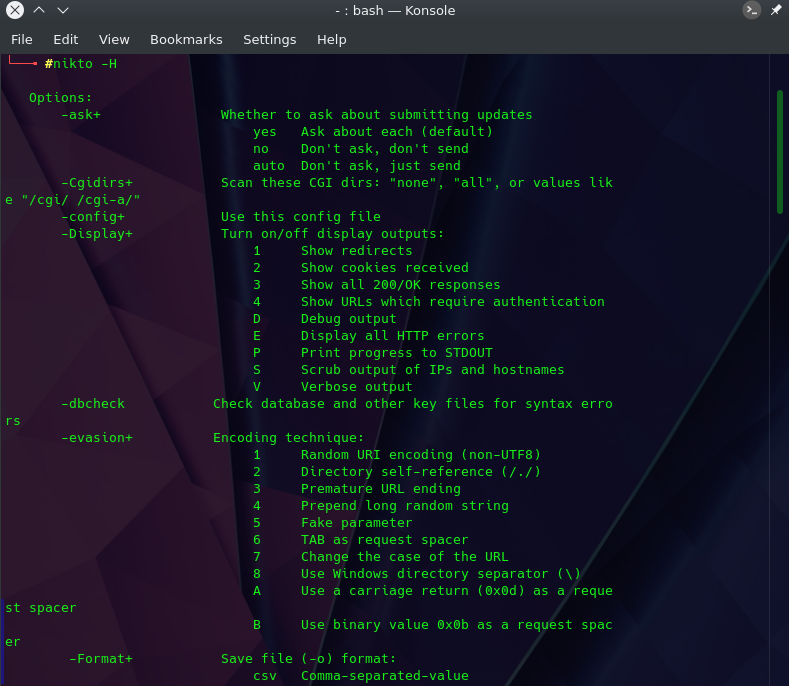Click 'Print progress to STDOUT' line
Screen dimensions: 789x686
(x=397, y=353)
